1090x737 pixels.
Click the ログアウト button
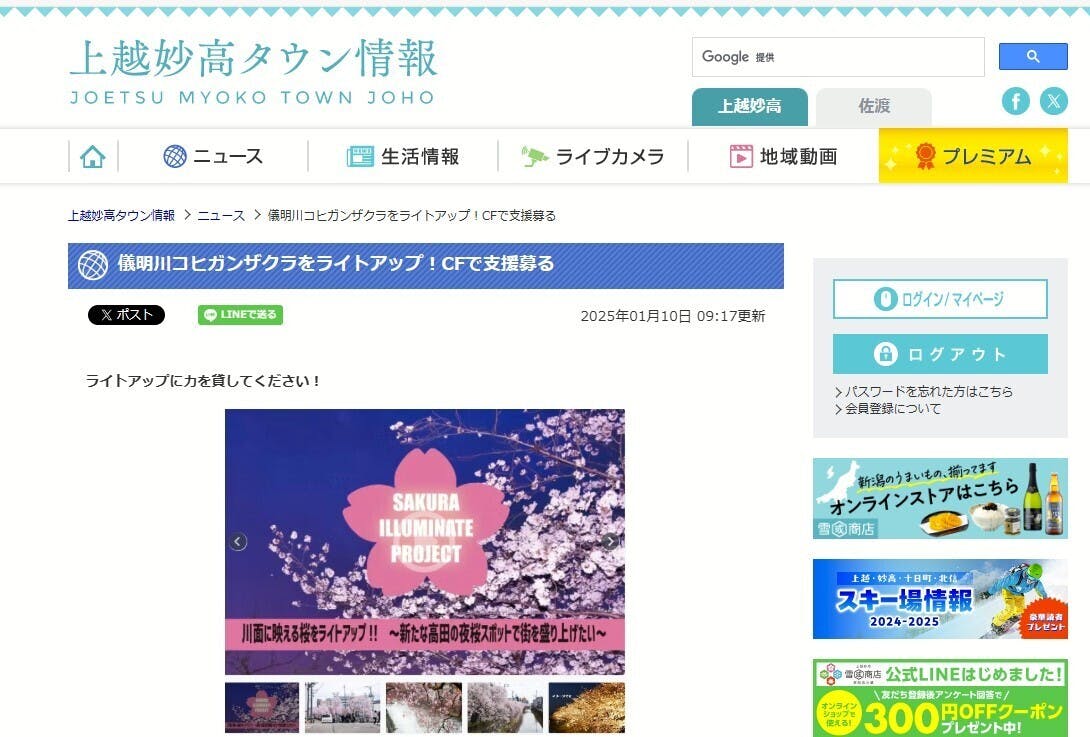(x=940, y=354)
